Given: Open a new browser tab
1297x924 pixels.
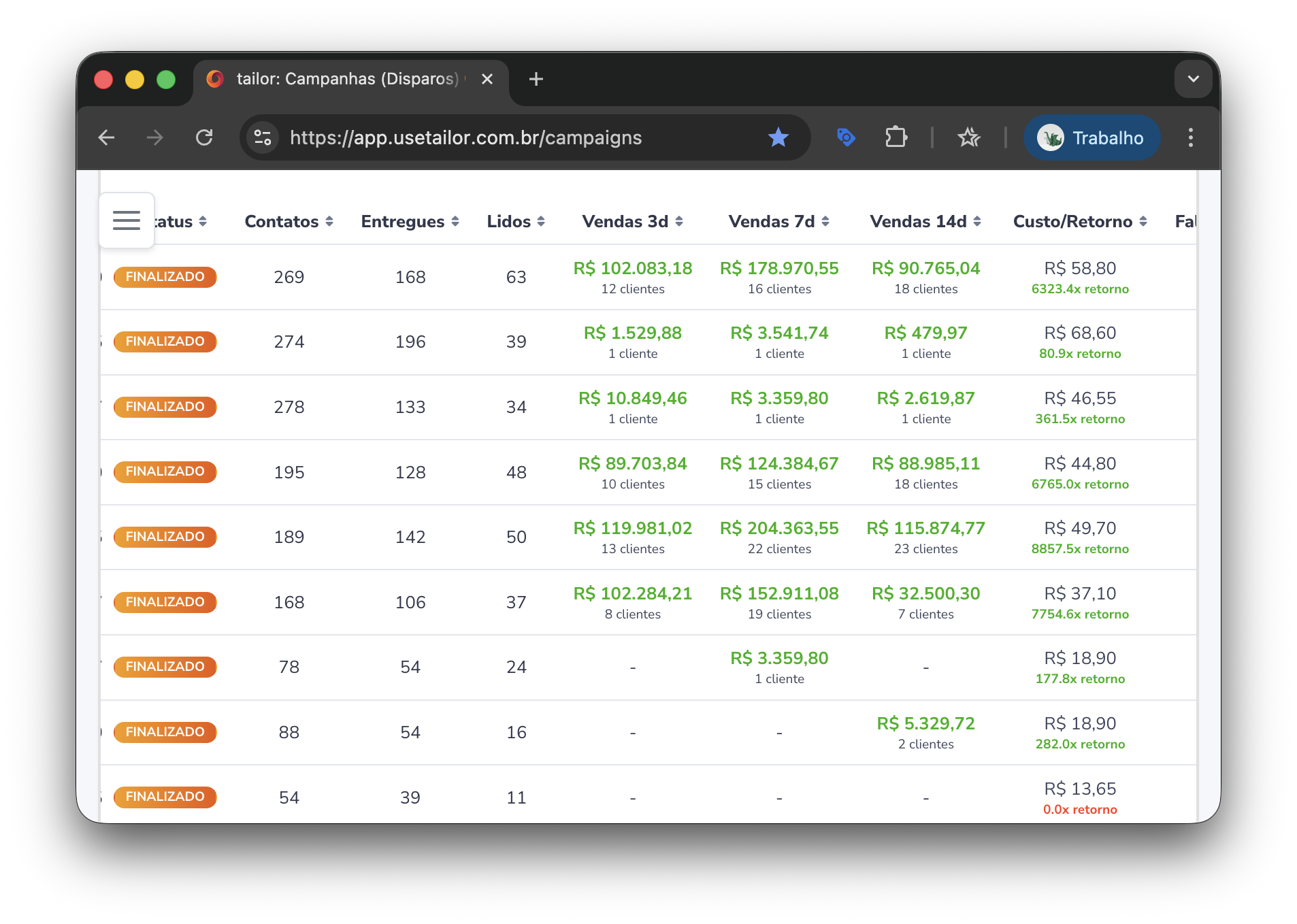Looking at the screenshot, I should [x=536, y=79].
